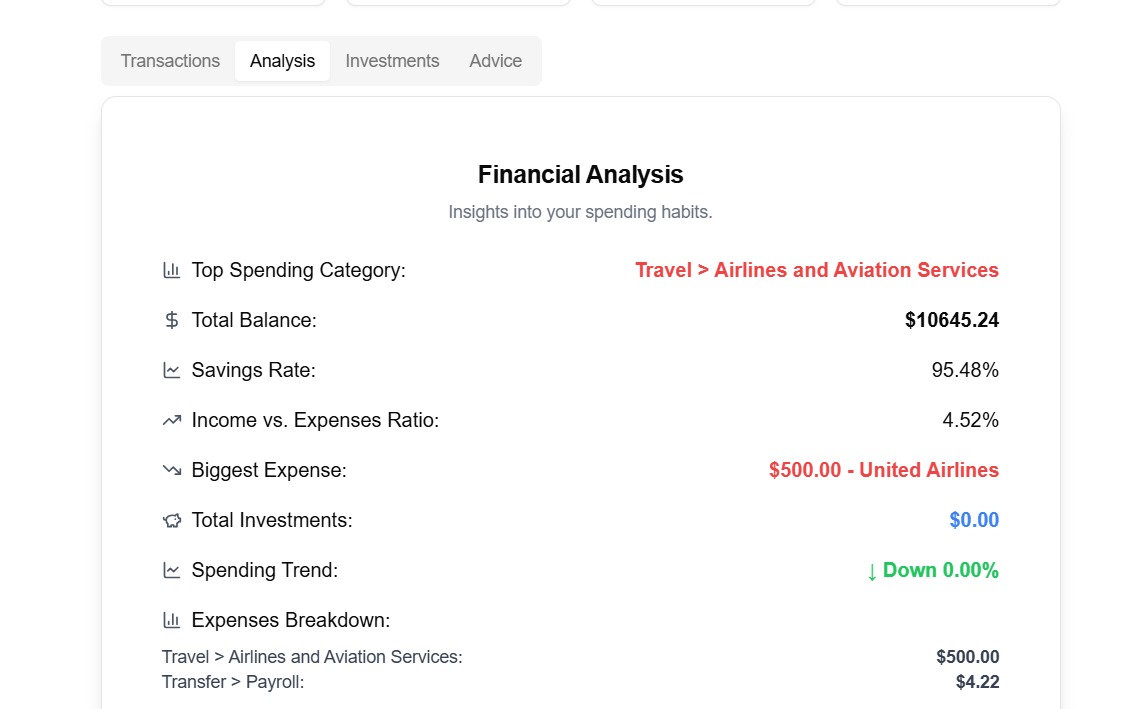Click the bar chart icon beside Expenses Breakdown
1138x709 pixels.
[172, 620]
